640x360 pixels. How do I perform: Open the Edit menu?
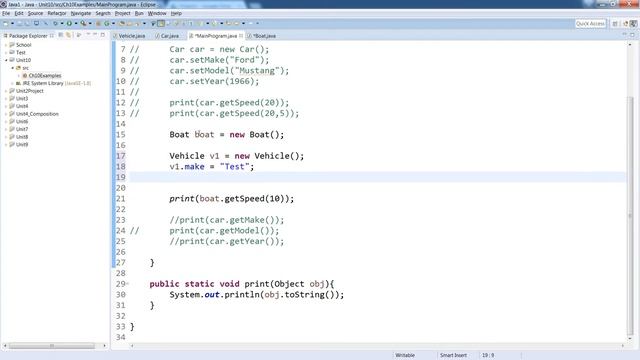pyautogui.click(x=19, y=13)
